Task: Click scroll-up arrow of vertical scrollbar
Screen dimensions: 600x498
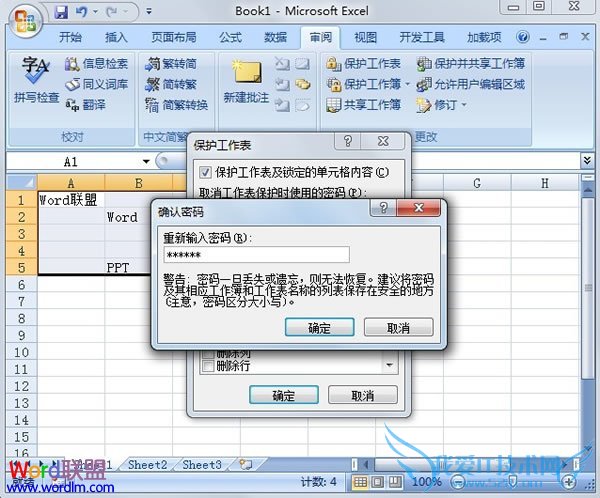Action: point(587,190)
